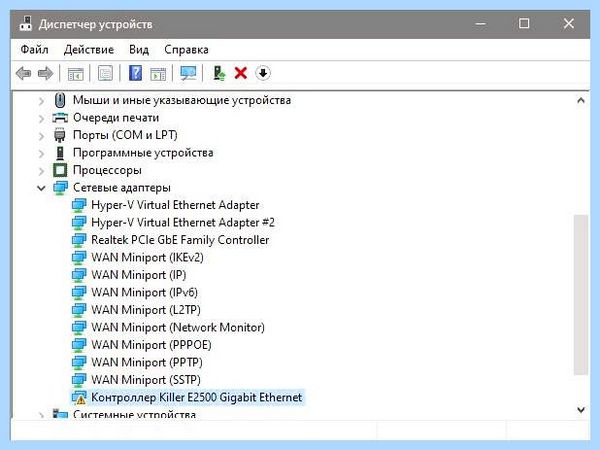Select WAN Miniport (IP)
The width and height of the screenshot is (600, 450).
pos(139,275)
